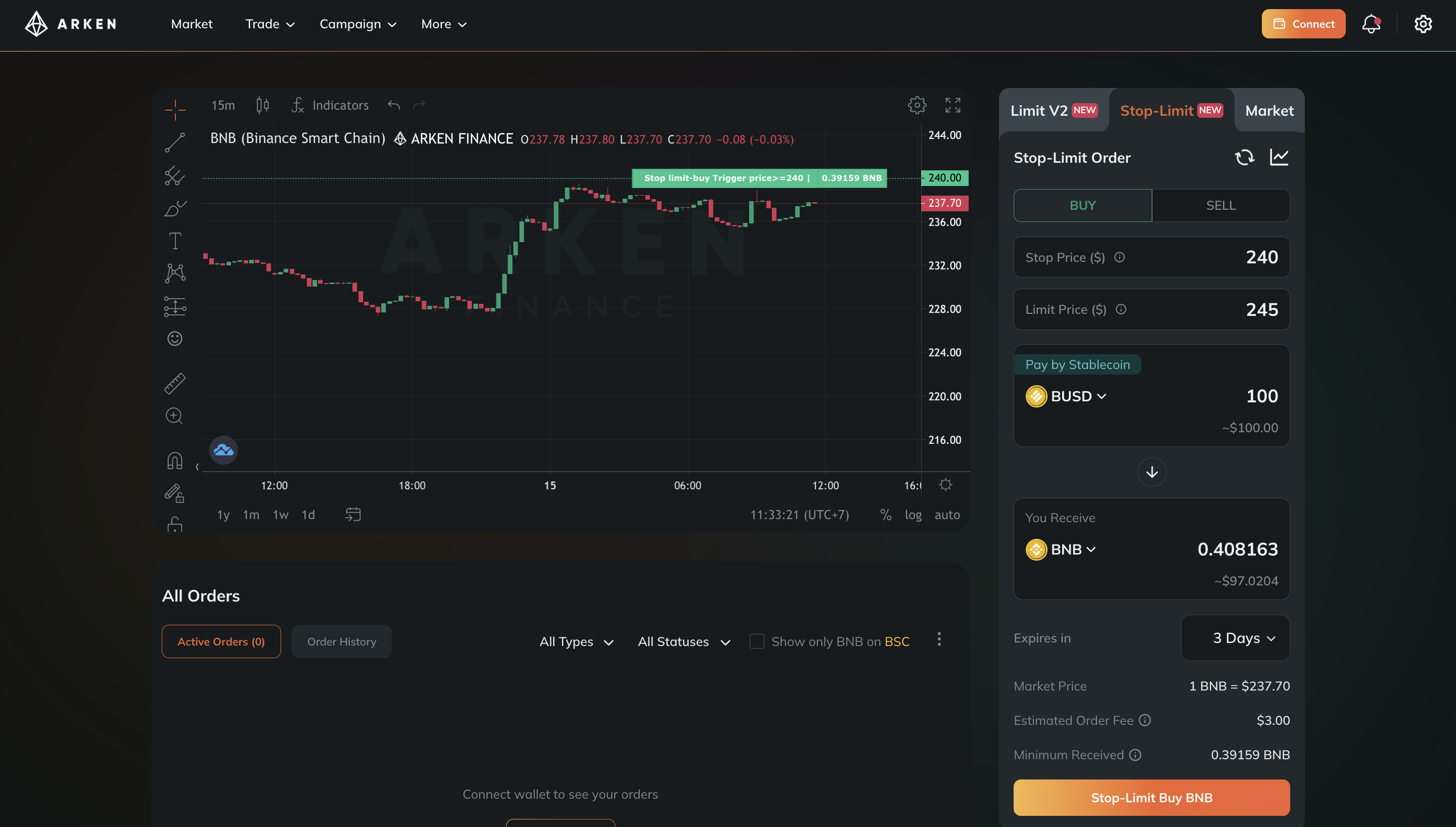Swap pay and receive tokens arrow
1456x827 pixels.
[x=1152, y=472]
